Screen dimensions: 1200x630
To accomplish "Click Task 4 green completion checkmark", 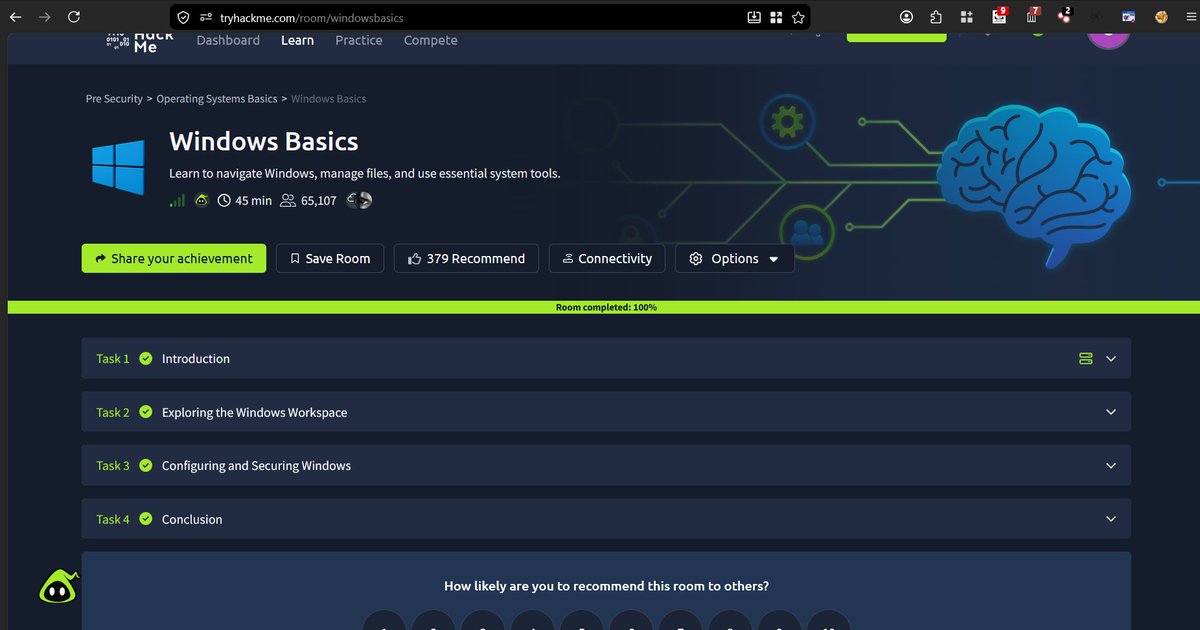I will 146,520.
